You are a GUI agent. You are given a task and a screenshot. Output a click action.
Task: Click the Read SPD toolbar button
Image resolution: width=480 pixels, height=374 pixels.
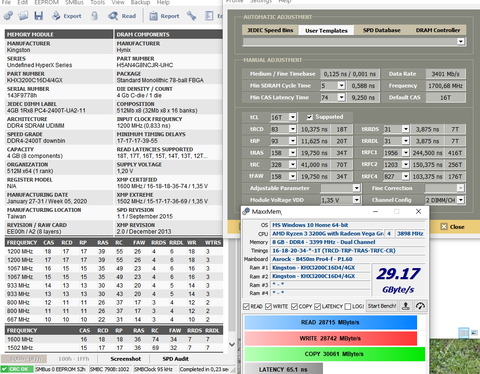pyautogui.click(x=122, y=16)
